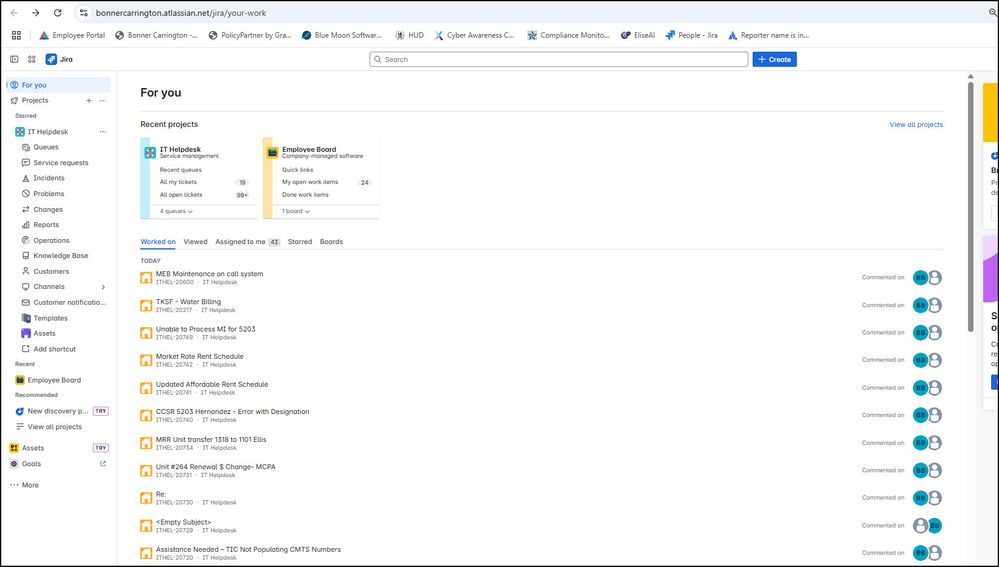Toggle the Jira sidebar collapse icon
This screenshot has width=999, height=567.
coord(14,59)
